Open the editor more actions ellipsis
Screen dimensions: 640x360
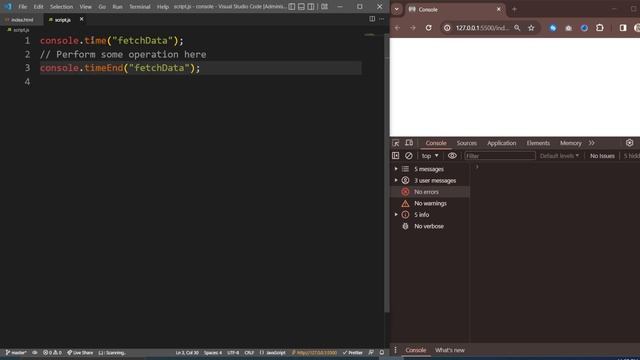point(382,19)
